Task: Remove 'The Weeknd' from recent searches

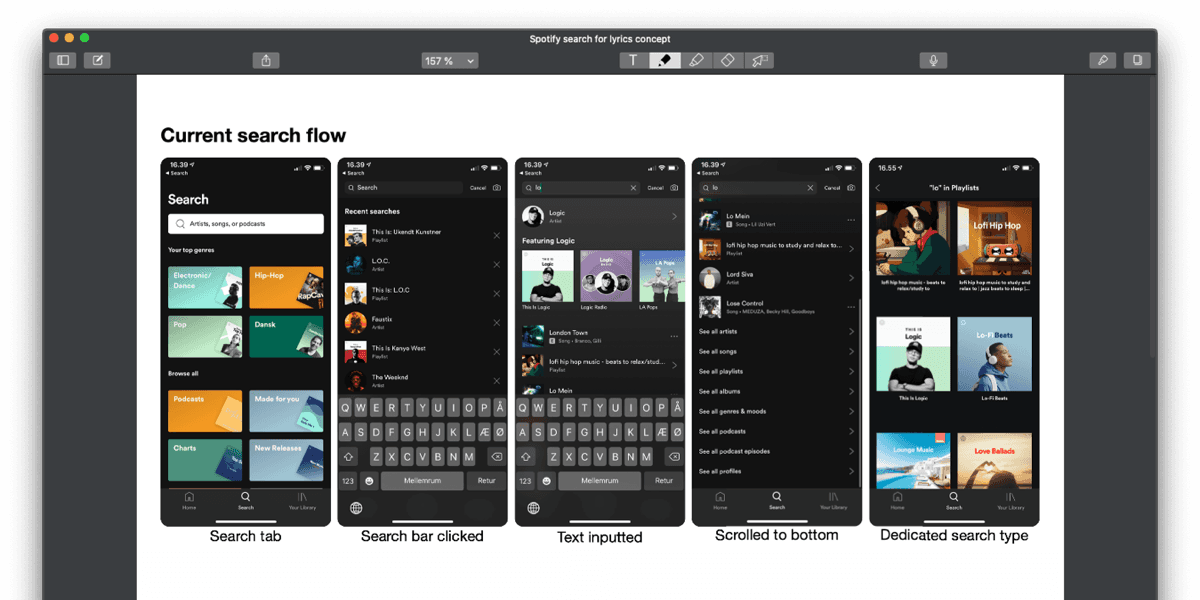Action: tap(497, 380)
